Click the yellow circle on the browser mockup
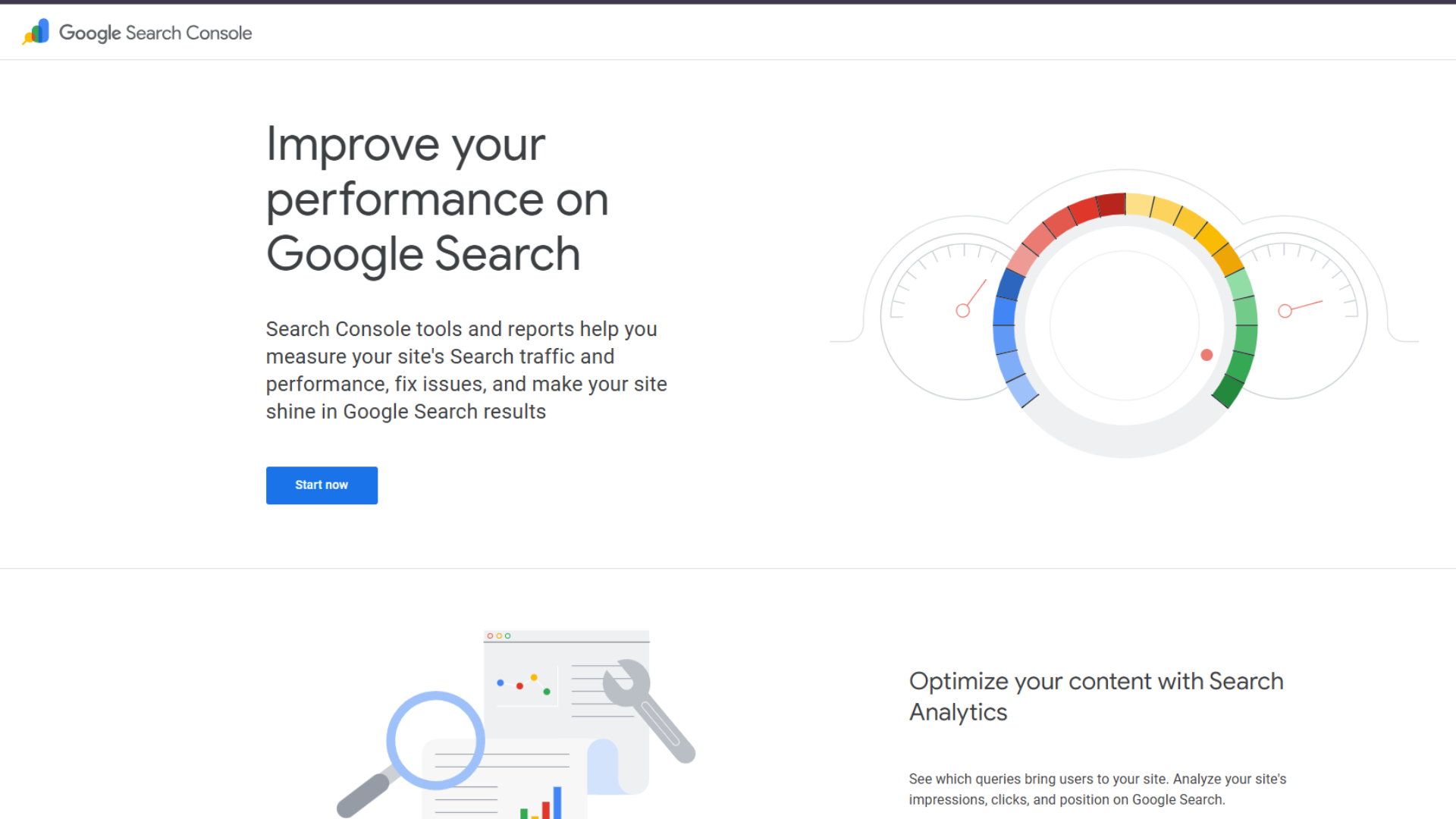The image size is (1456, 819). [499, 636]
